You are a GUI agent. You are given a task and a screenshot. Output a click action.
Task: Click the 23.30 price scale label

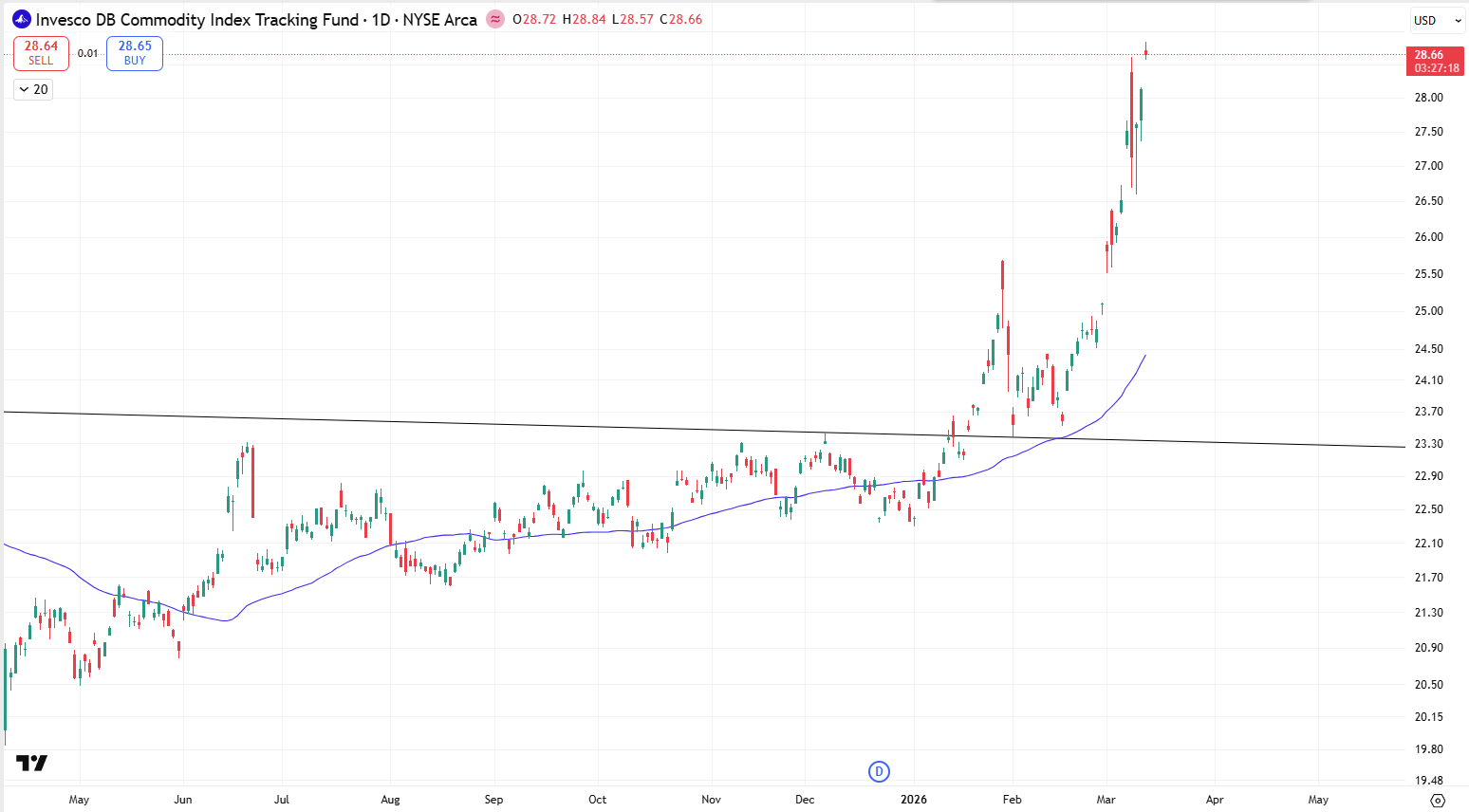point(1428,444)
